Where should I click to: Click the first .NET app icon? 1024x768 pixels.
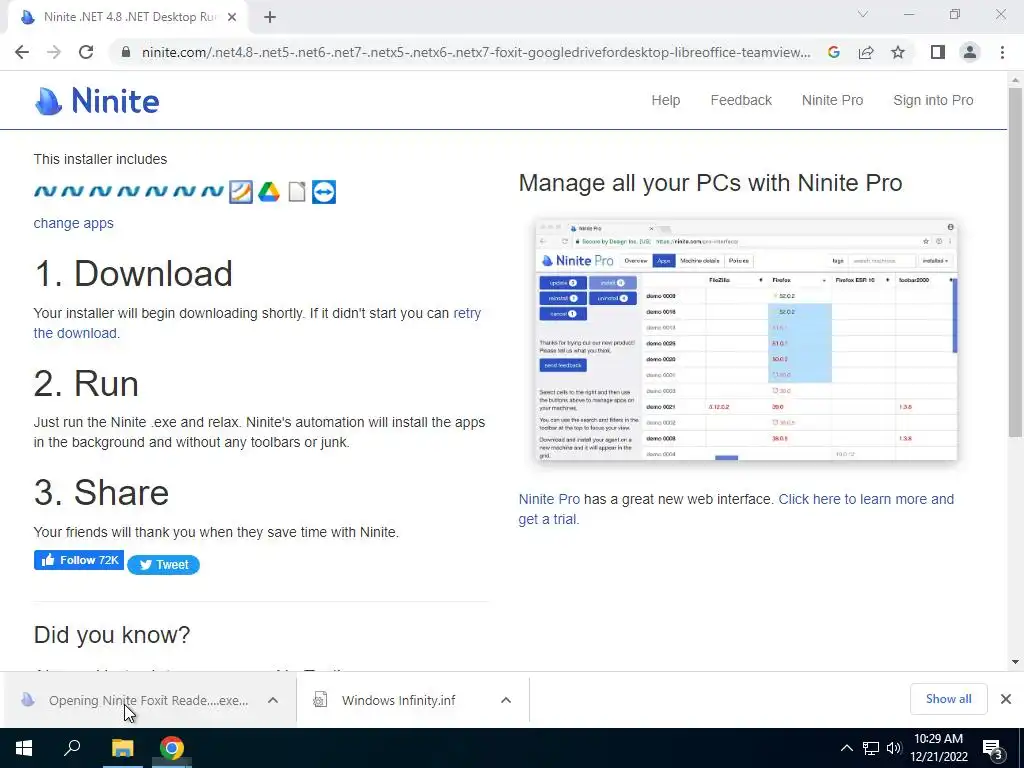46,191
